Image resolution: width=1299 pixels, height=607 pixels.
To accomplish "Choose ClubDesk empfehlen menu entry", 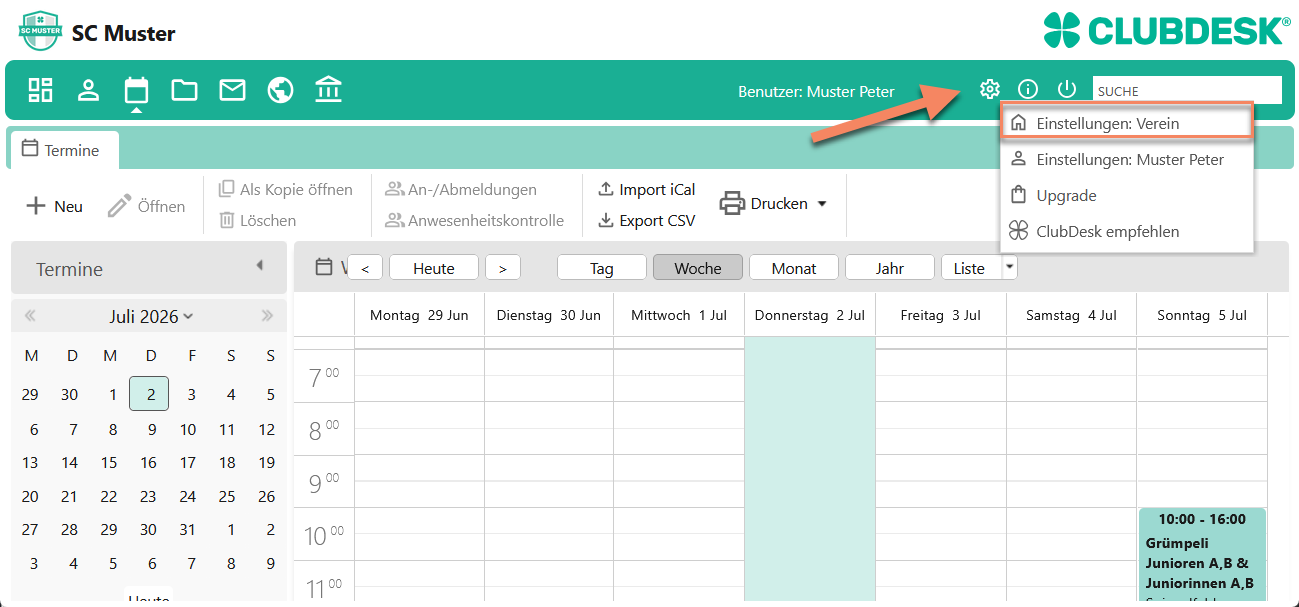I will pyautogui.click(x=1127, y=231).
